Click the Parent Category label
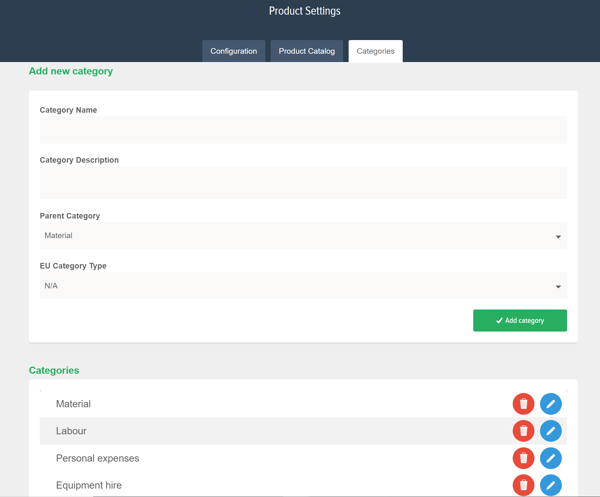Image resolution: width=600 pixels, height=497 pixels. [70, 216]
